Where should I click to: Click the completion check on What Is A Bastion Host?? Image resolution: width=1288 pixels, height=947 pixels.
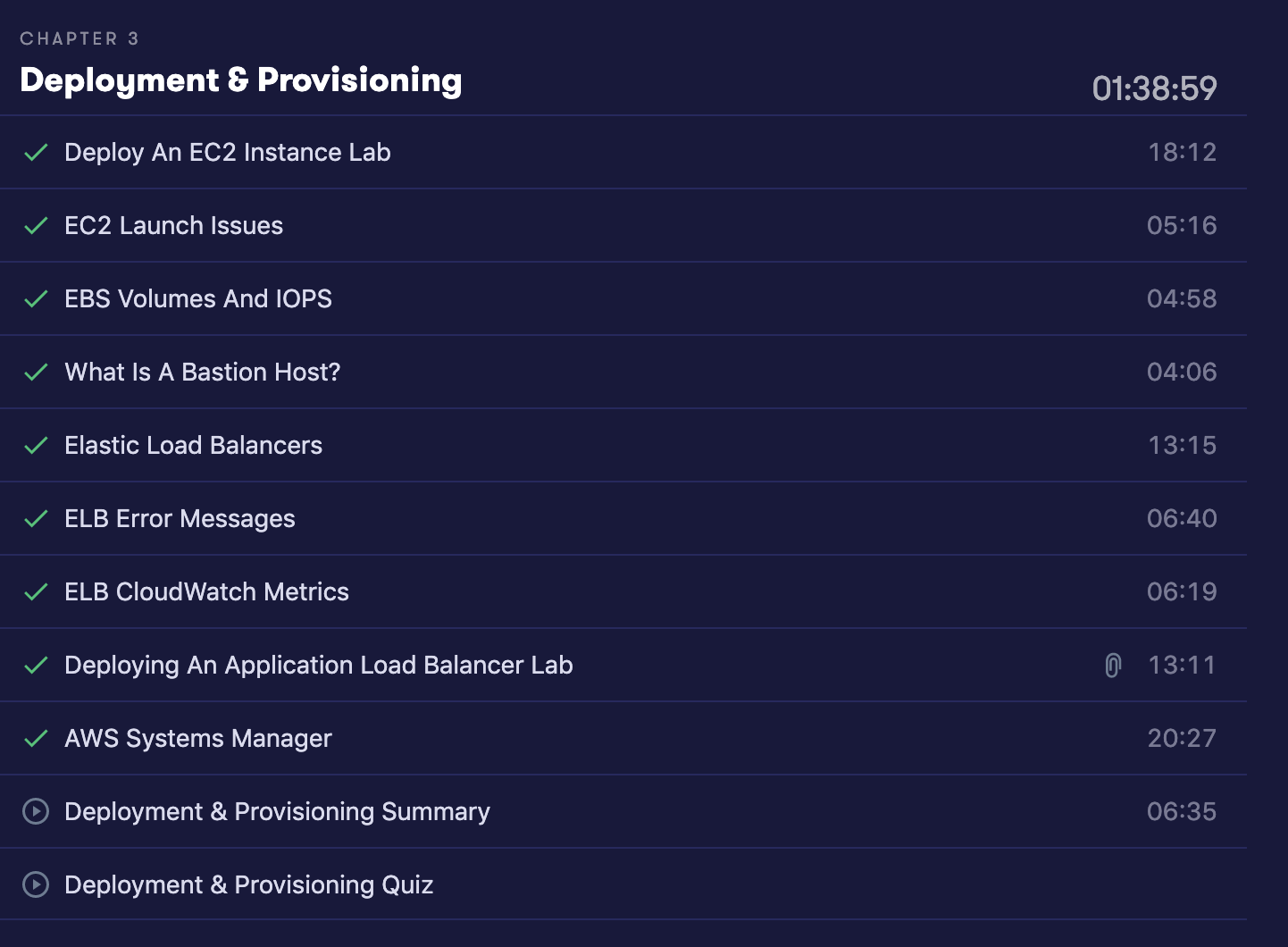[36, 373]
